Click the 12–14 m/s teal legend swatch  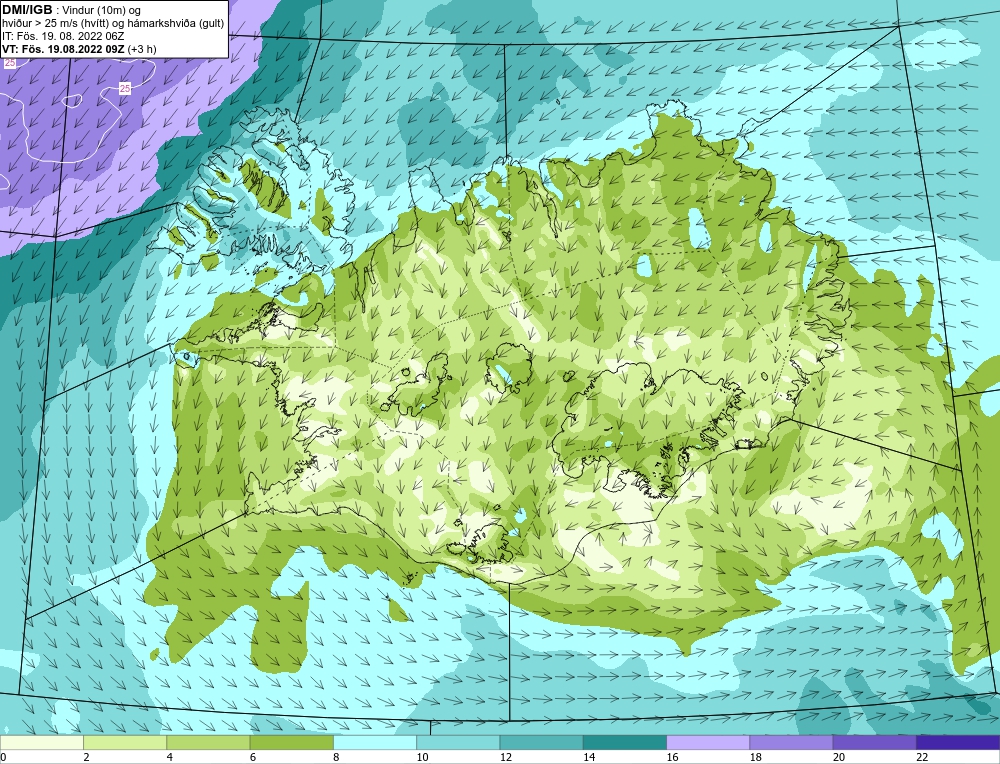541,742
